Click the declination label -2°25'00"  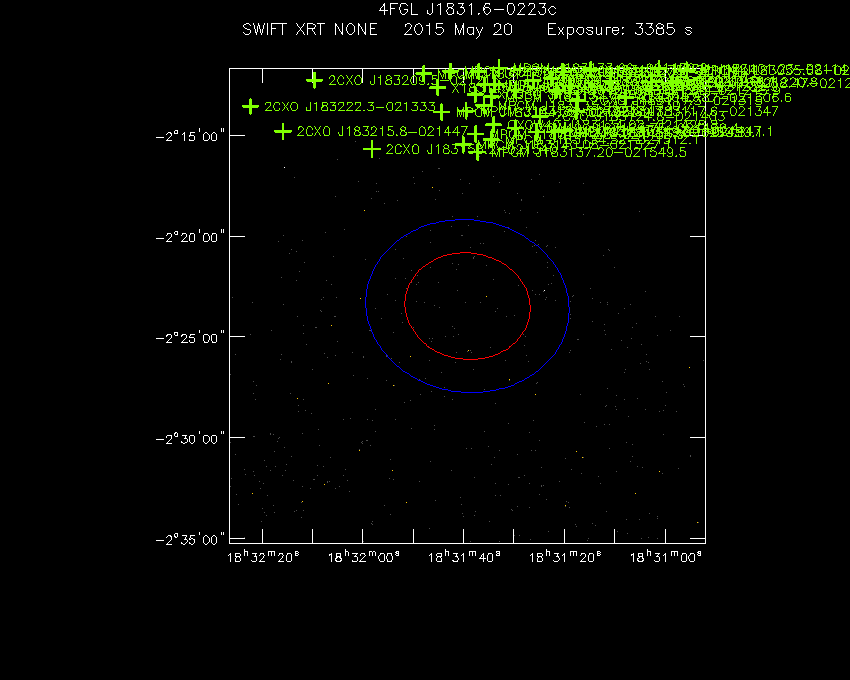(190, 338)
